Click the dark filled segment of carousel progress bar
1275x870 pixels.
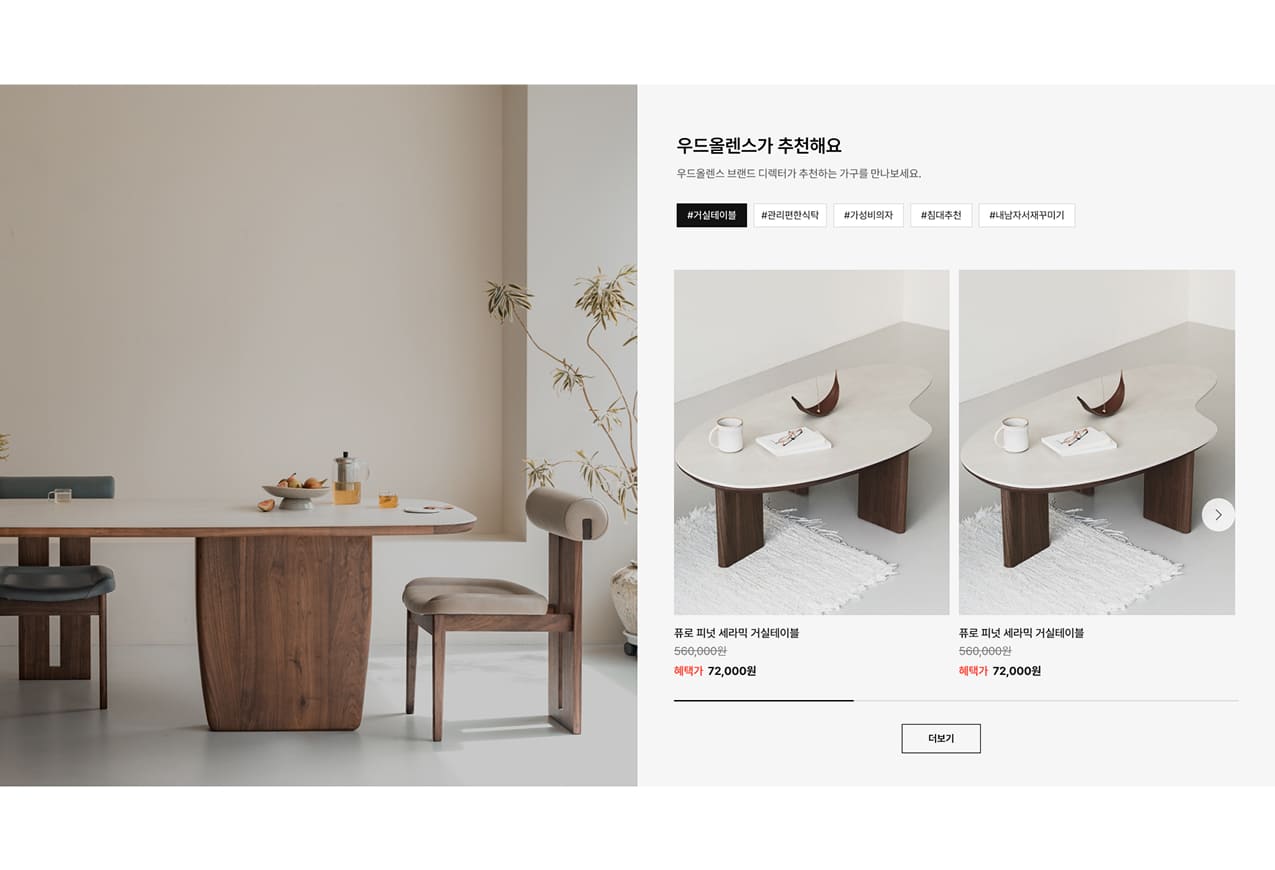(x=764, y=701)
